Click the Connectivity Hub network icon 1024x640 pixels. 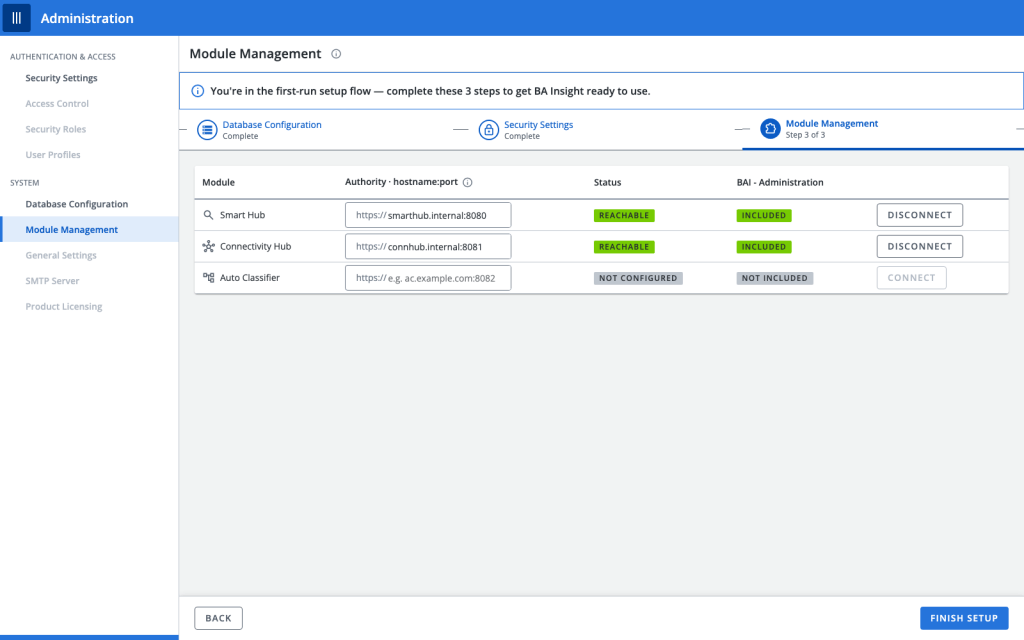point(208,246)
